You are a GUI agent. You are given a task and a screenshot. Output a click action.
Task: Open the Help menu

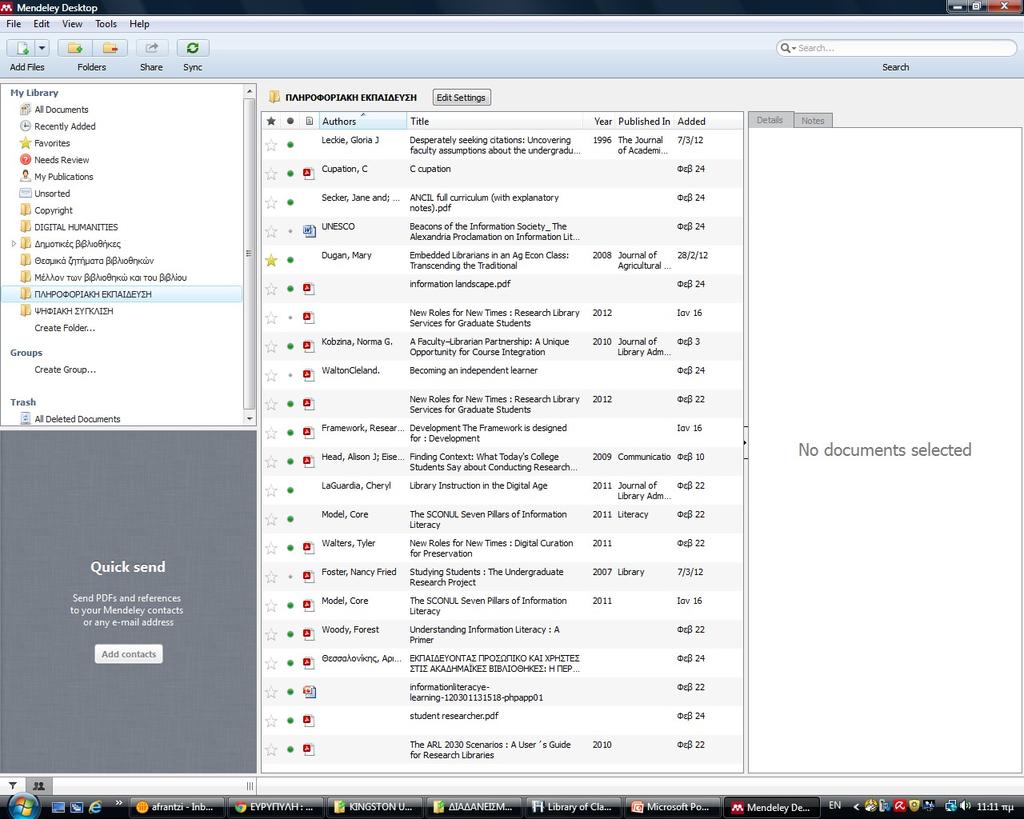pyautogui.click(x=139, y=24)
